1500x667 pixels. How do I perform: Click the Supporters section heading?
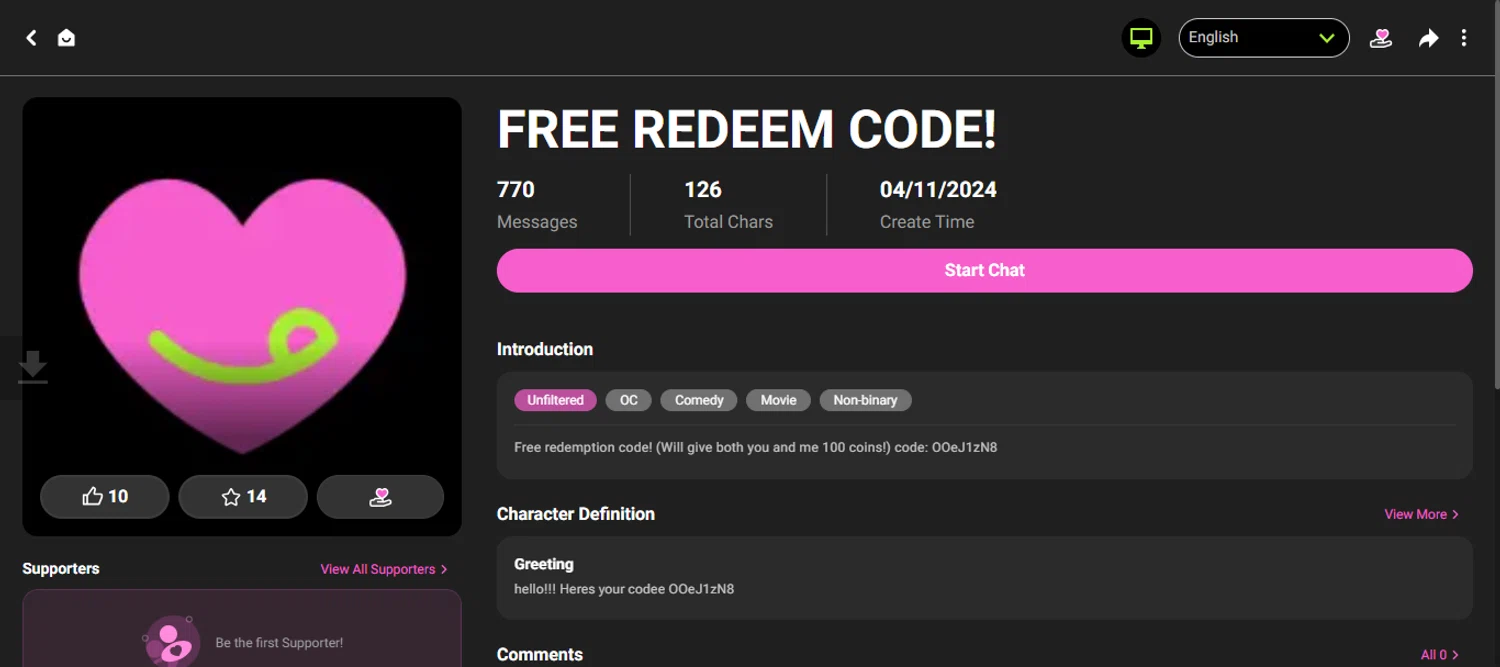pos(61,568)
